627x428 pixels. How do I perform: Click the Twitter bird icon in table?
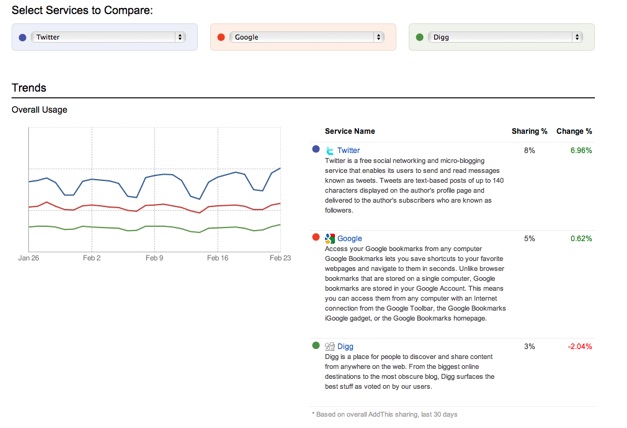coord(330,151)
